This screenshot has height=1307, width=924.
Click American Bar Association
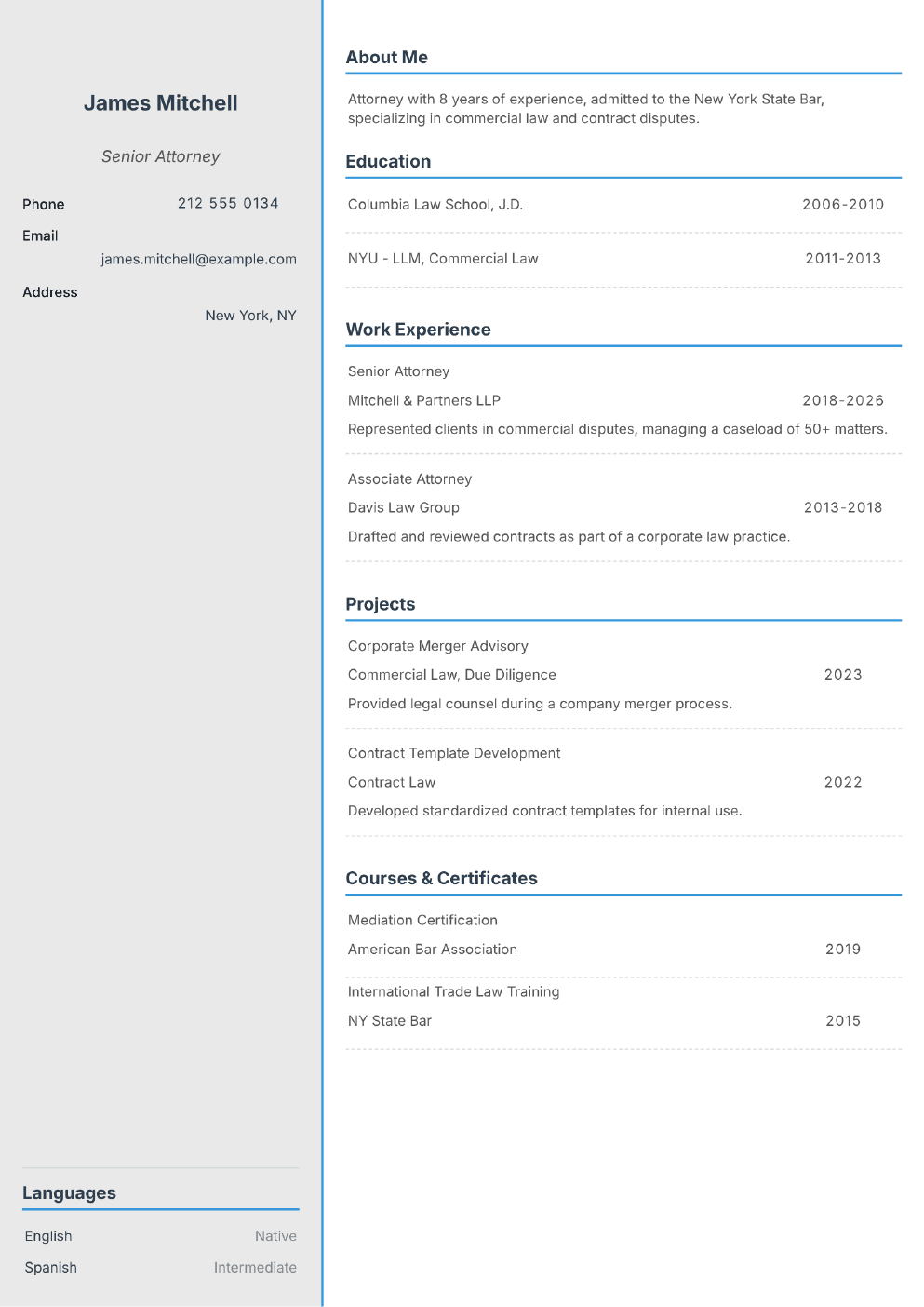pyautogui.click(x=433, y=950)
